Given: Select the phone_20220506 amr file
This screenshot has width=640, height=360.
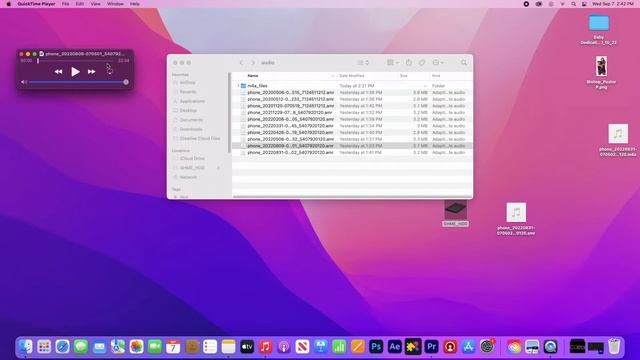Looking at the screenshot, I should (352, 139).
